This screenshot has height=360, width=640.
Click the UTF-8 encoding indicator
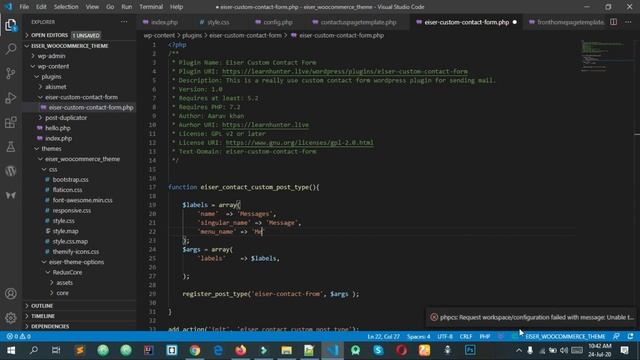point(445,336)
